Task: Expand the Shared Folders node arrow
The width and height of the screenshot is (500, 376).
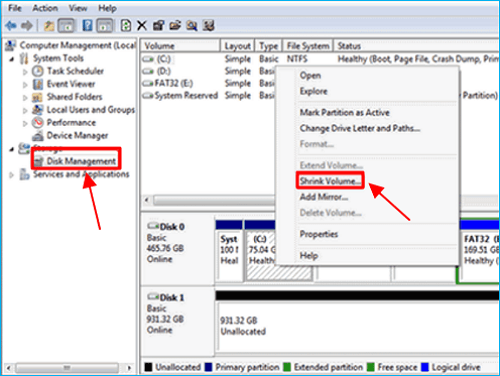Action: [x=25, y=97]
